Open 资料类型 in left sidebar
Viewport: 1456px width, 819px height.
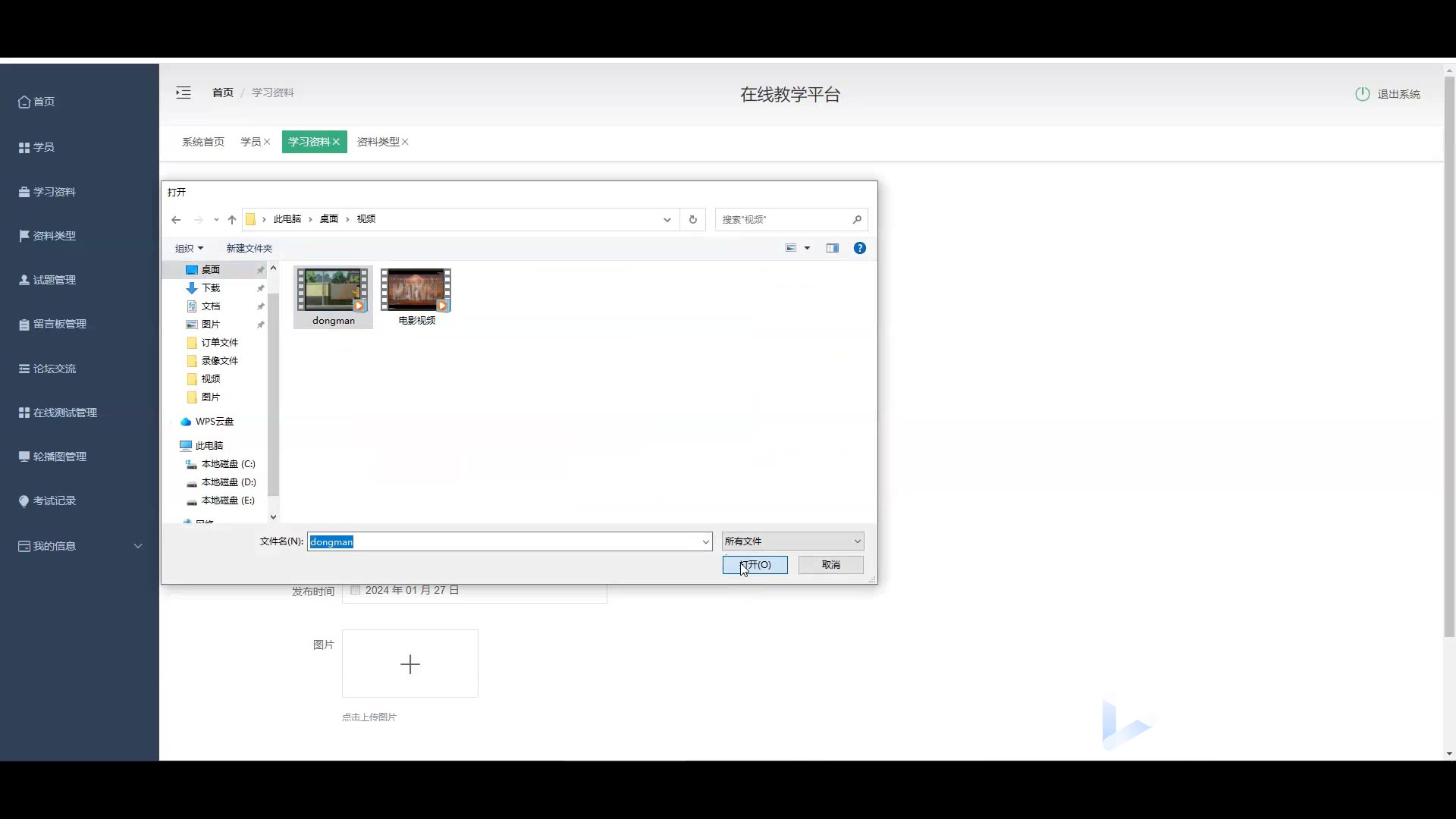tap(47, 236)
